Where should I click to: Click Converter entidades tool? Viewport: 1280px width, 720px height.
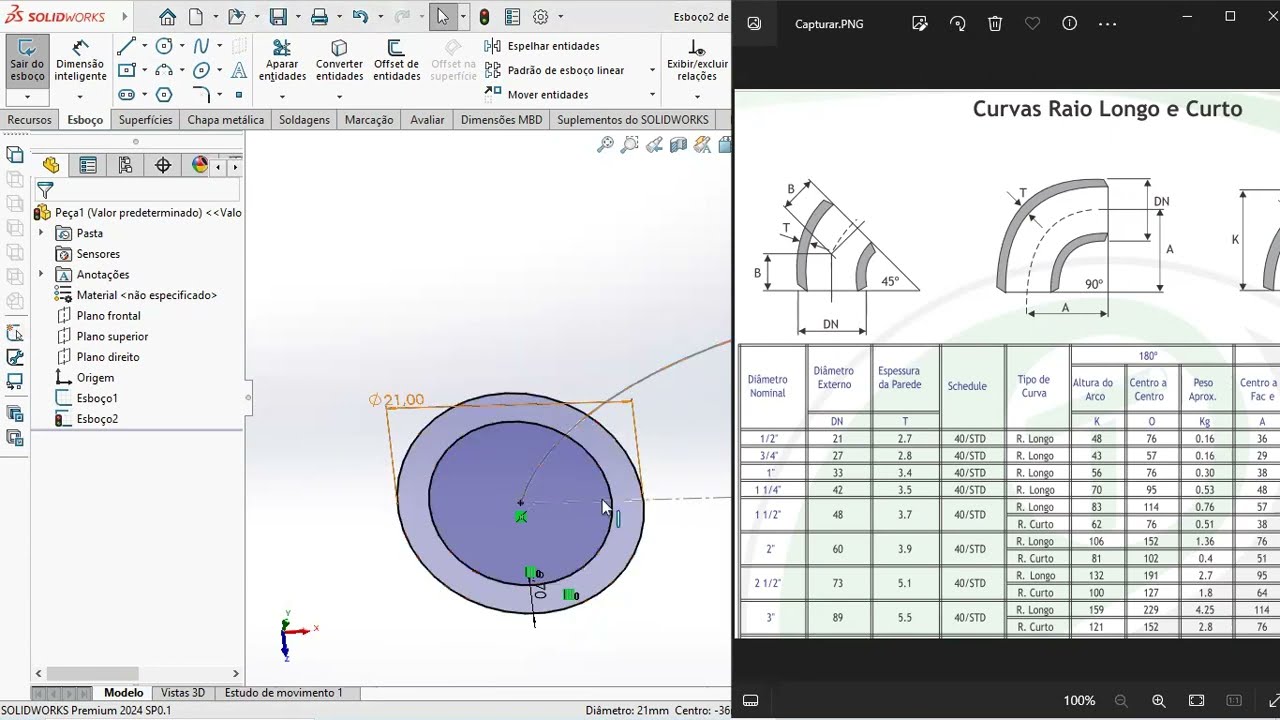tap(339, 61)
